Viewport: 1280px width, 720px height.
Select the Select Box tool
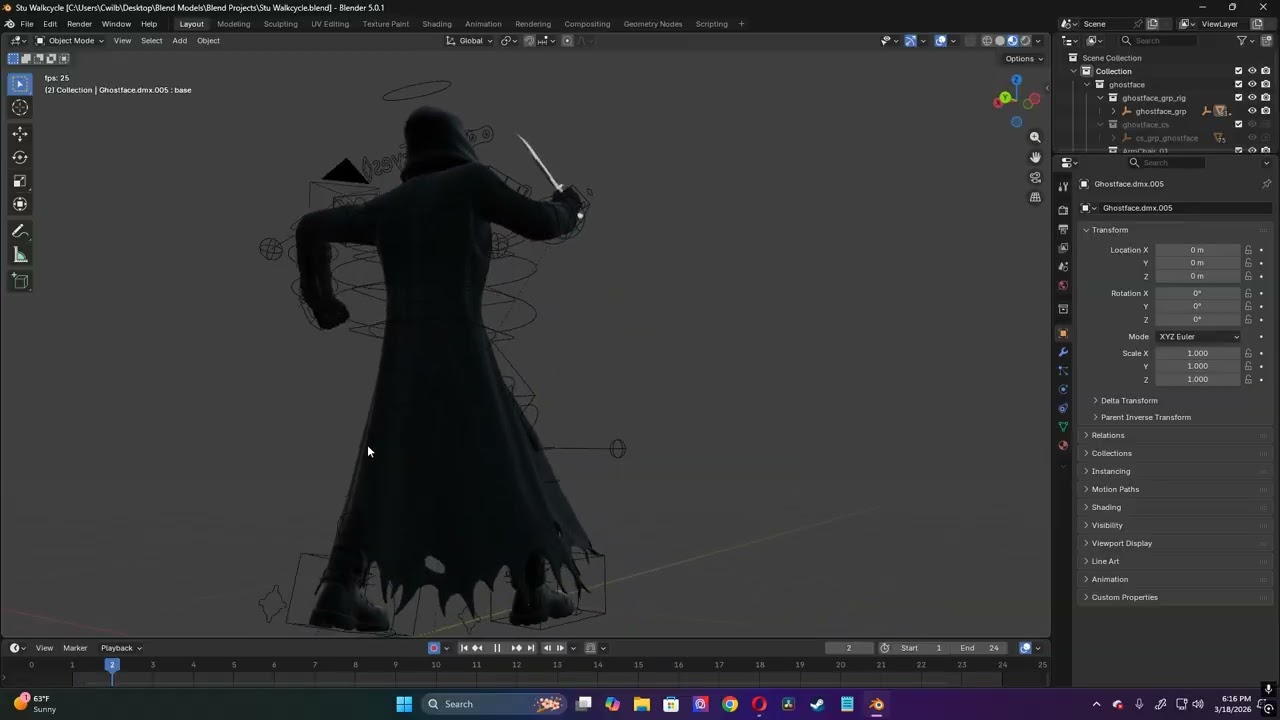point(20,84)
